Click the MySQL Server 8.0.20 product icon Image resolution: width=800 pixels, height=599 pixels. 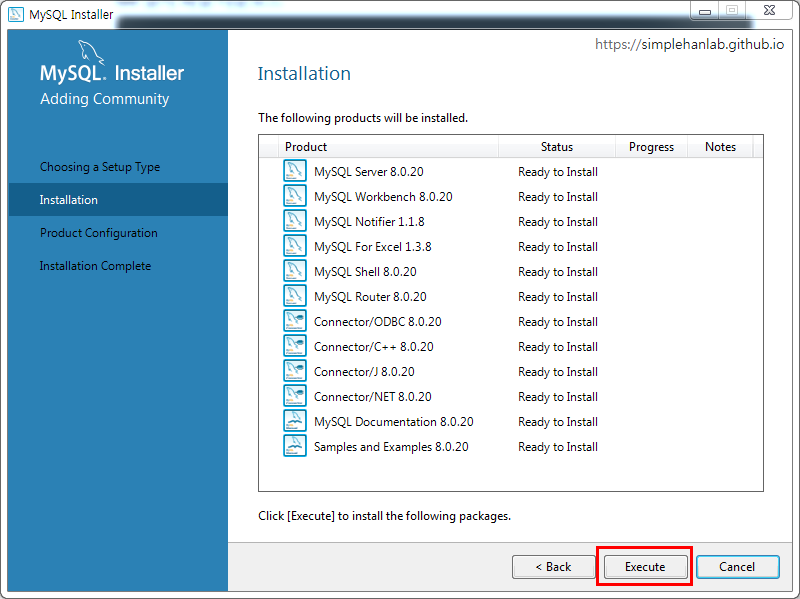tap(294, 171)
